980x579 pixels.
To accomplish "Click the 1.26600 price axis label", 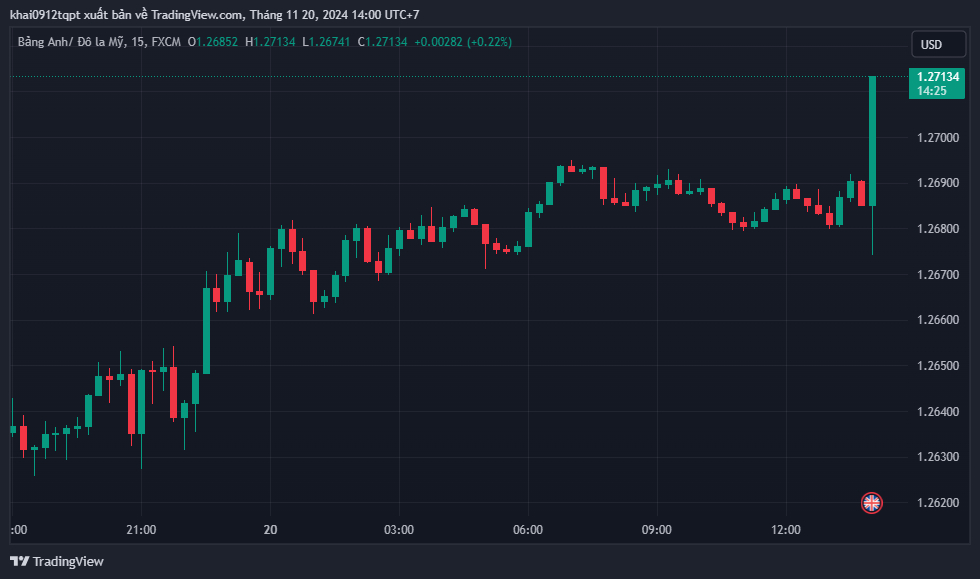I will tap(938, 320).
